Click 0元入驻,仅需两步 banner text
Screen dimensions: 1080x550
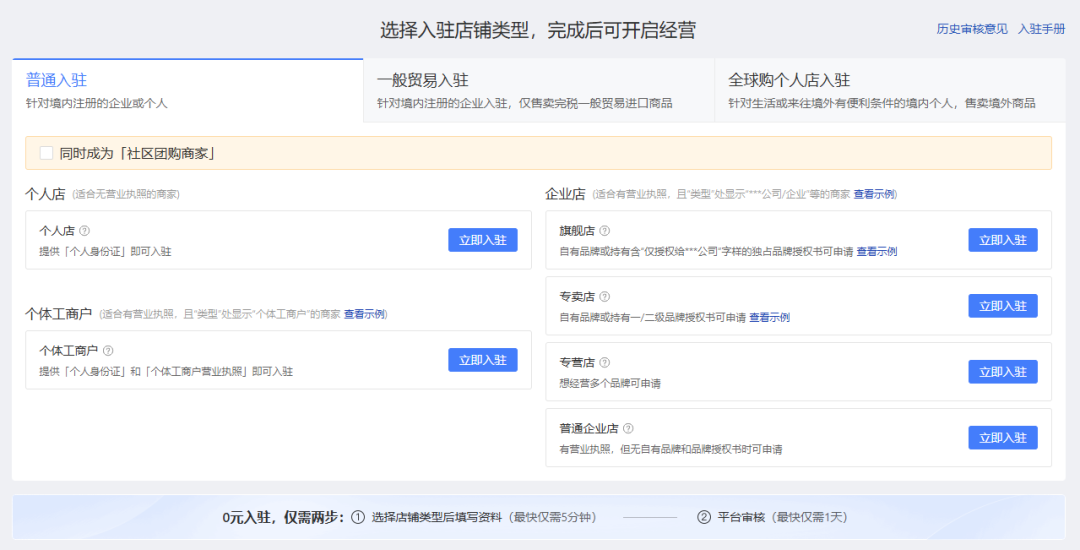click(282, 517)
